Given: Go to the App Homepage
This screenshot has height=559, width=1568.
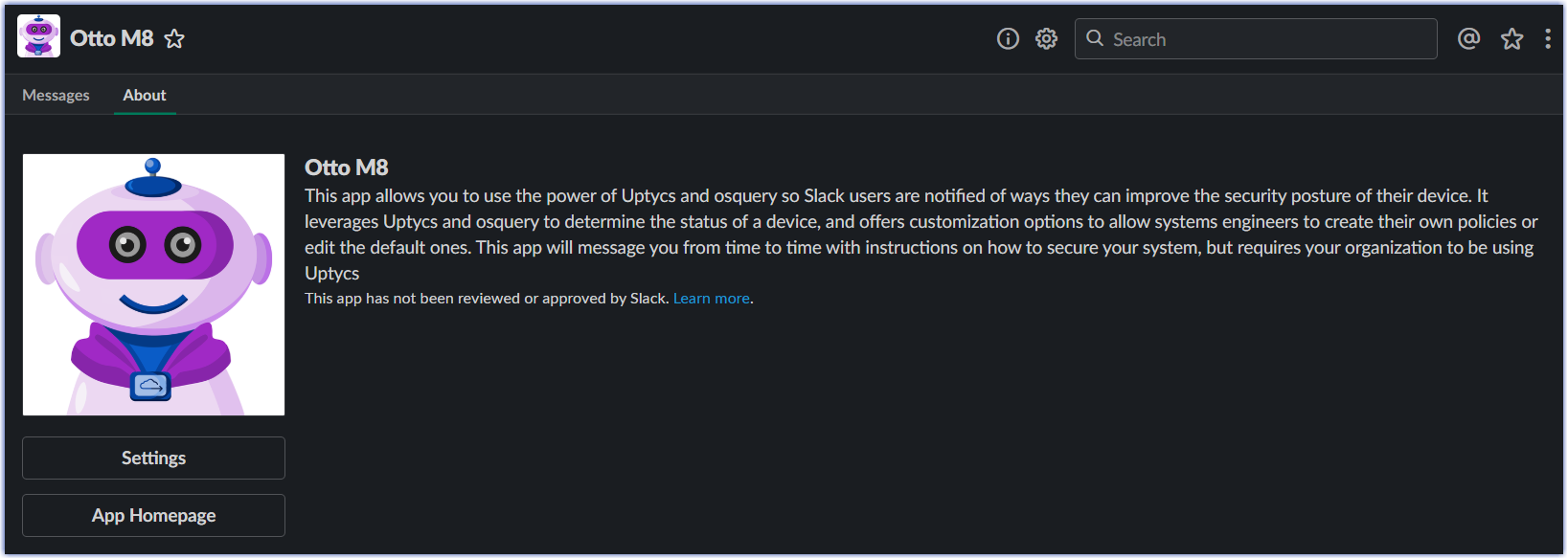Looking at the screenshot, I should (x=153, y=515).
